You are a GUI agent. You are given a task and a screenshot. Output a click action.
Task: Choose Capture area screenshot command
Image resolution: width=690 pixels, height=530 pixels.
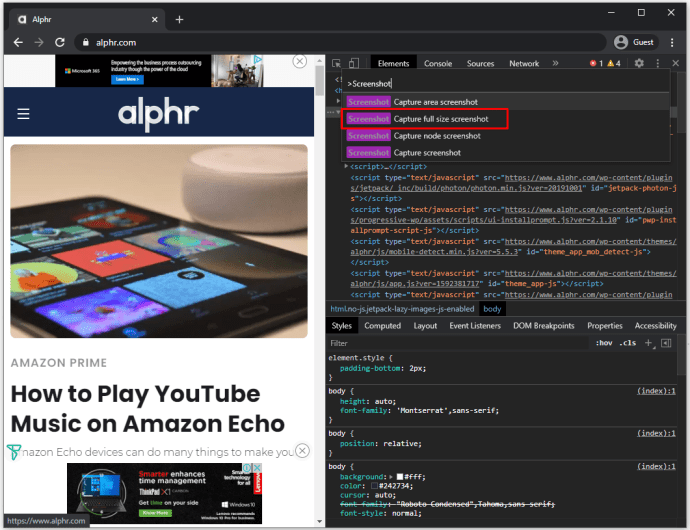(506, 102)
